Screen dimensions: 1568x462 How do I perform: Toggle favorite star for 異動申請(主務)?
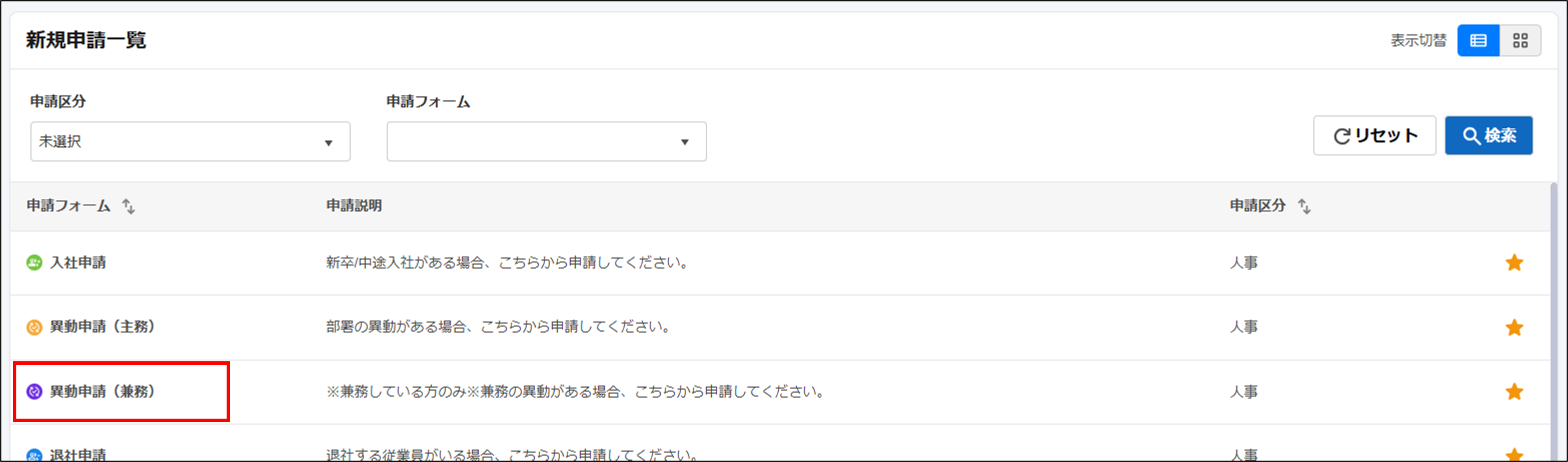[1514, 328]
